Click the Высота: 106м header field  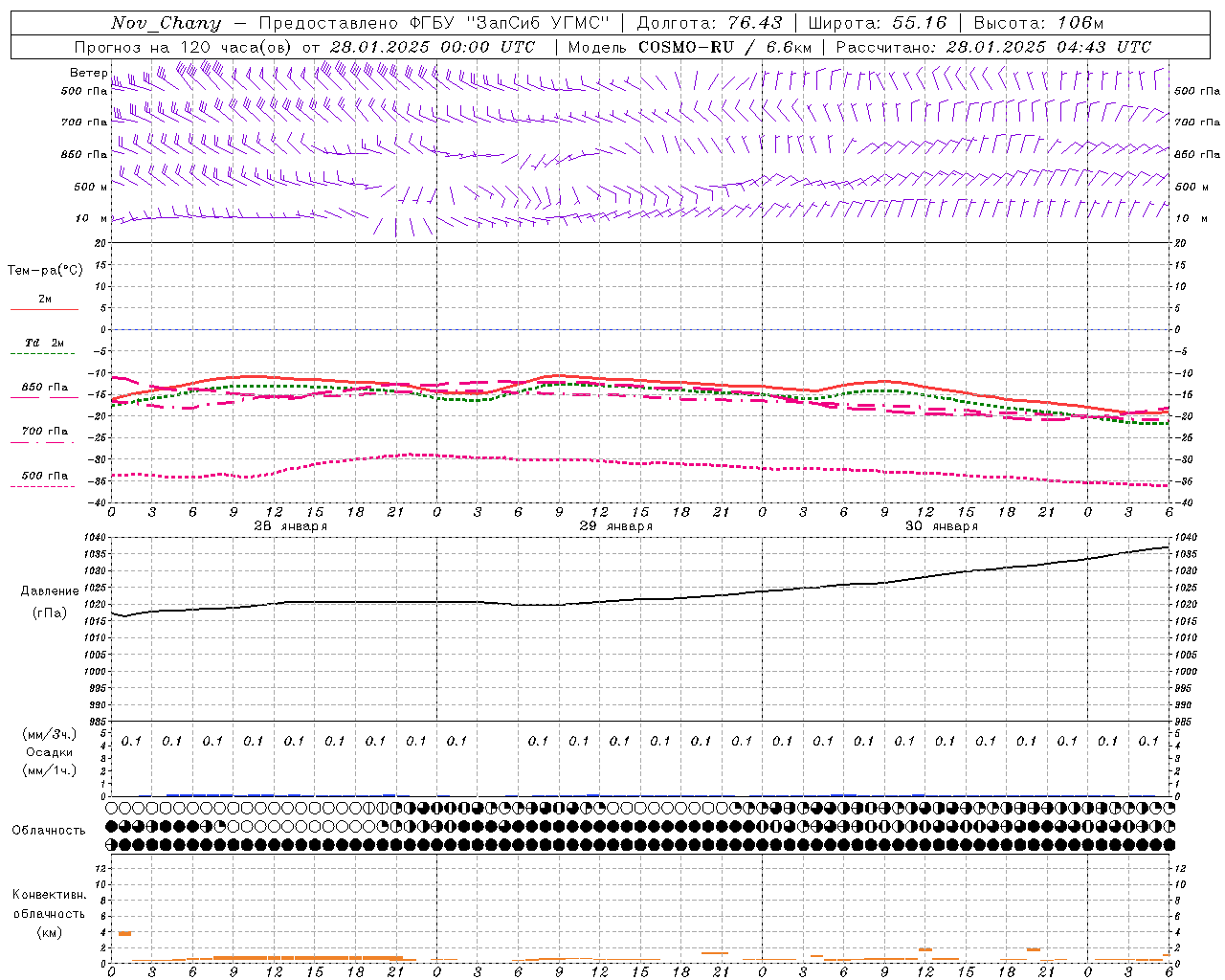coord(1038,23)
